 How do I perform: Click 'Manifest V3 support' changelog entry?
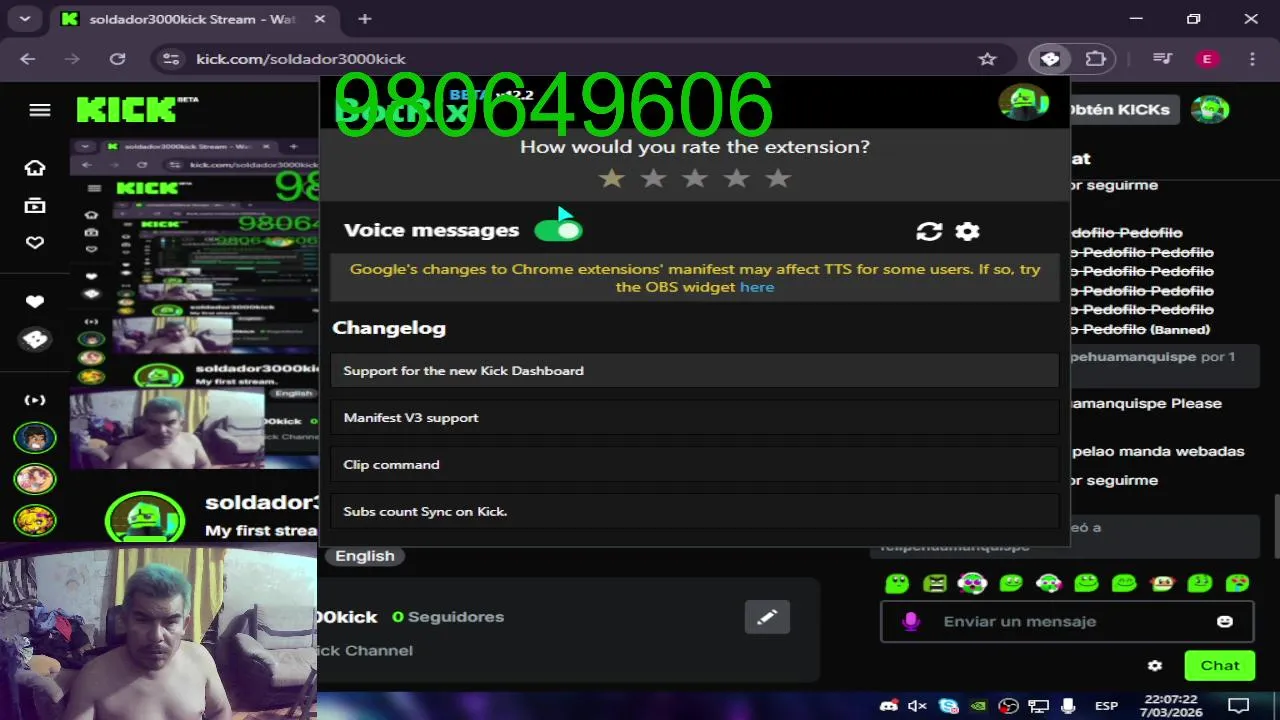tap(695, 417)
